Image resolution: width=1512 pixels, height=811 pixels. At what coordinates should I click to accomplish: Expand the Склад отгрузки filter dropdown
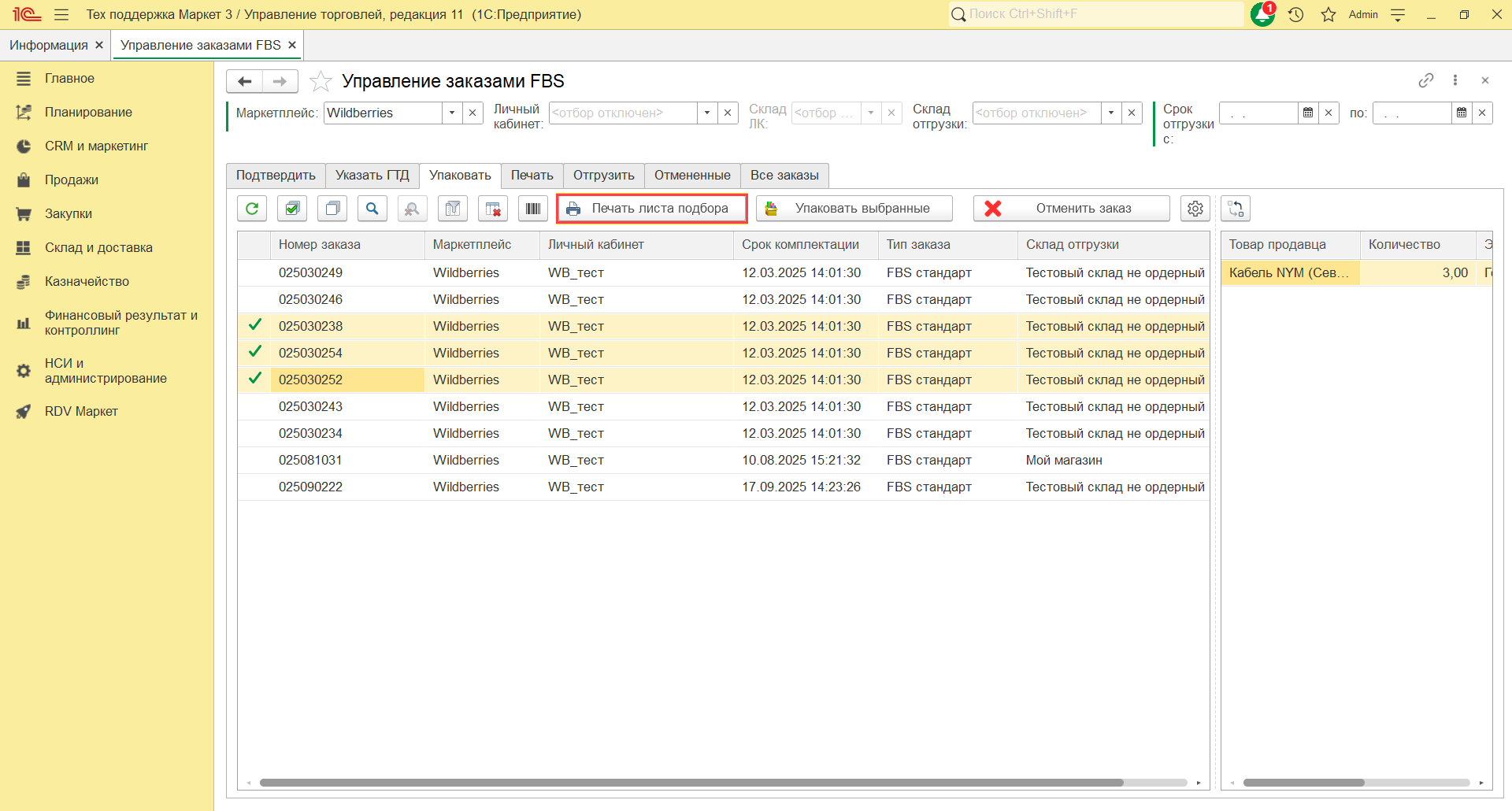1111,113
